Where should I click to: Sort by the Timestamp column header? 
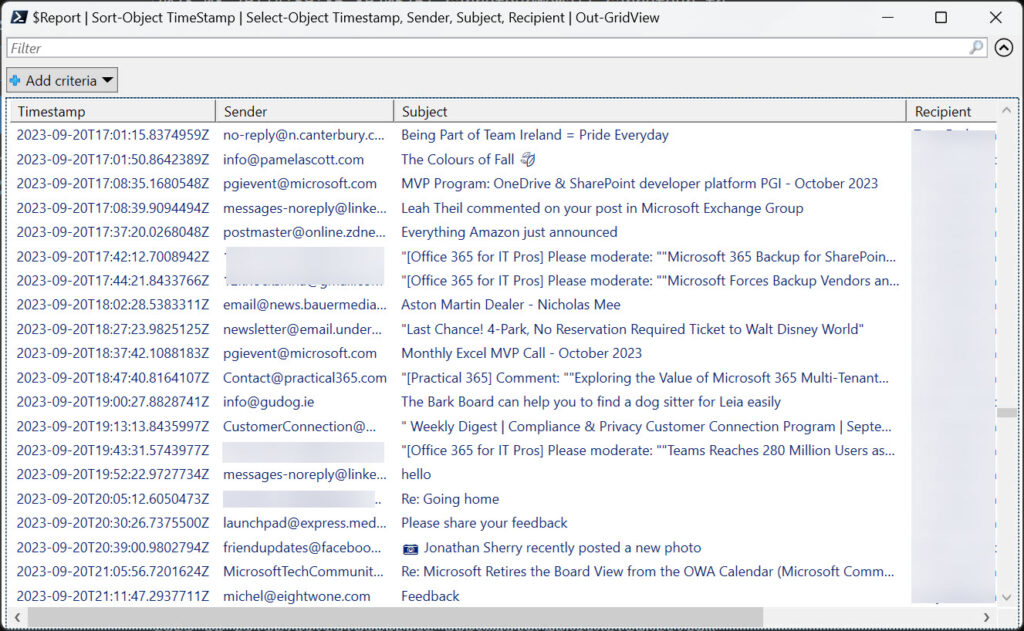click(x=112, y=112)
